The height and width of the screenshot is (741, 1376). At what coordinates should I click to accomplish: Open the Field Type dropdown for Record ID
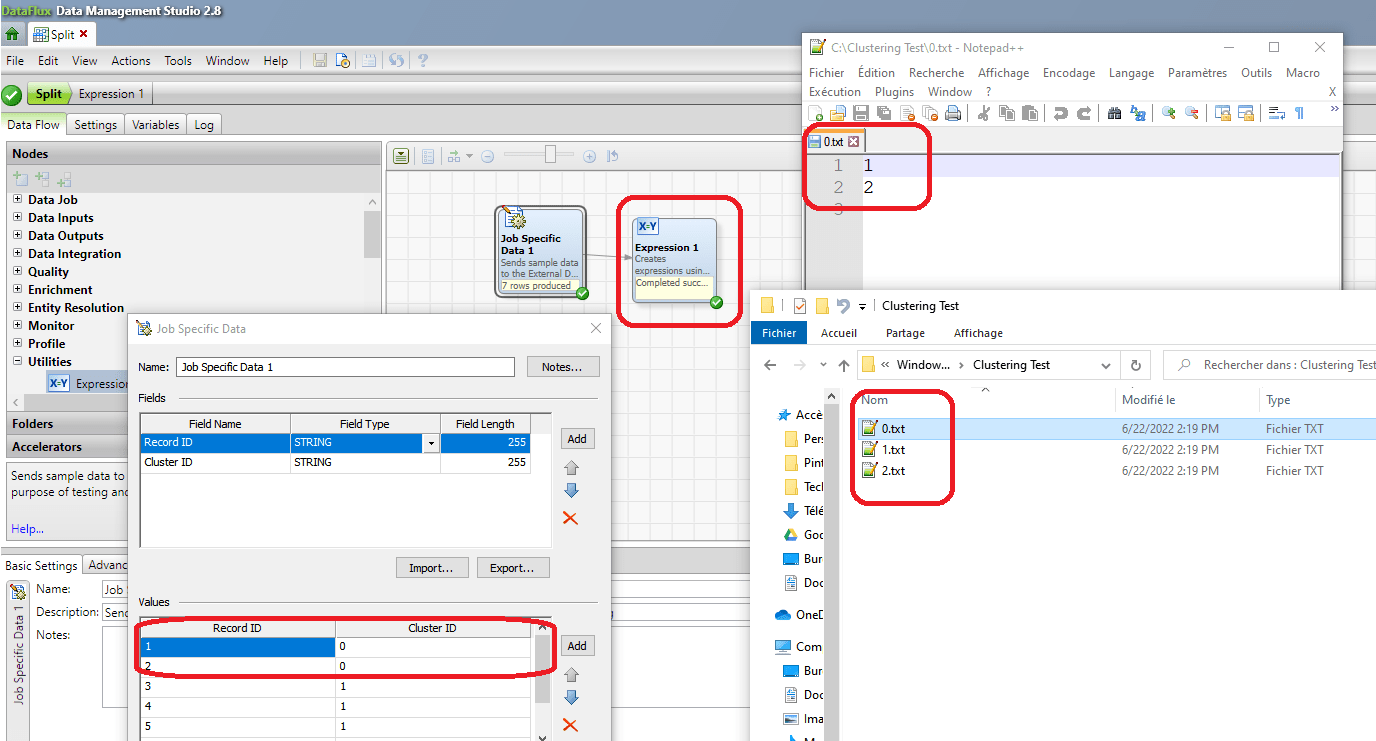(x=433, y=442)
